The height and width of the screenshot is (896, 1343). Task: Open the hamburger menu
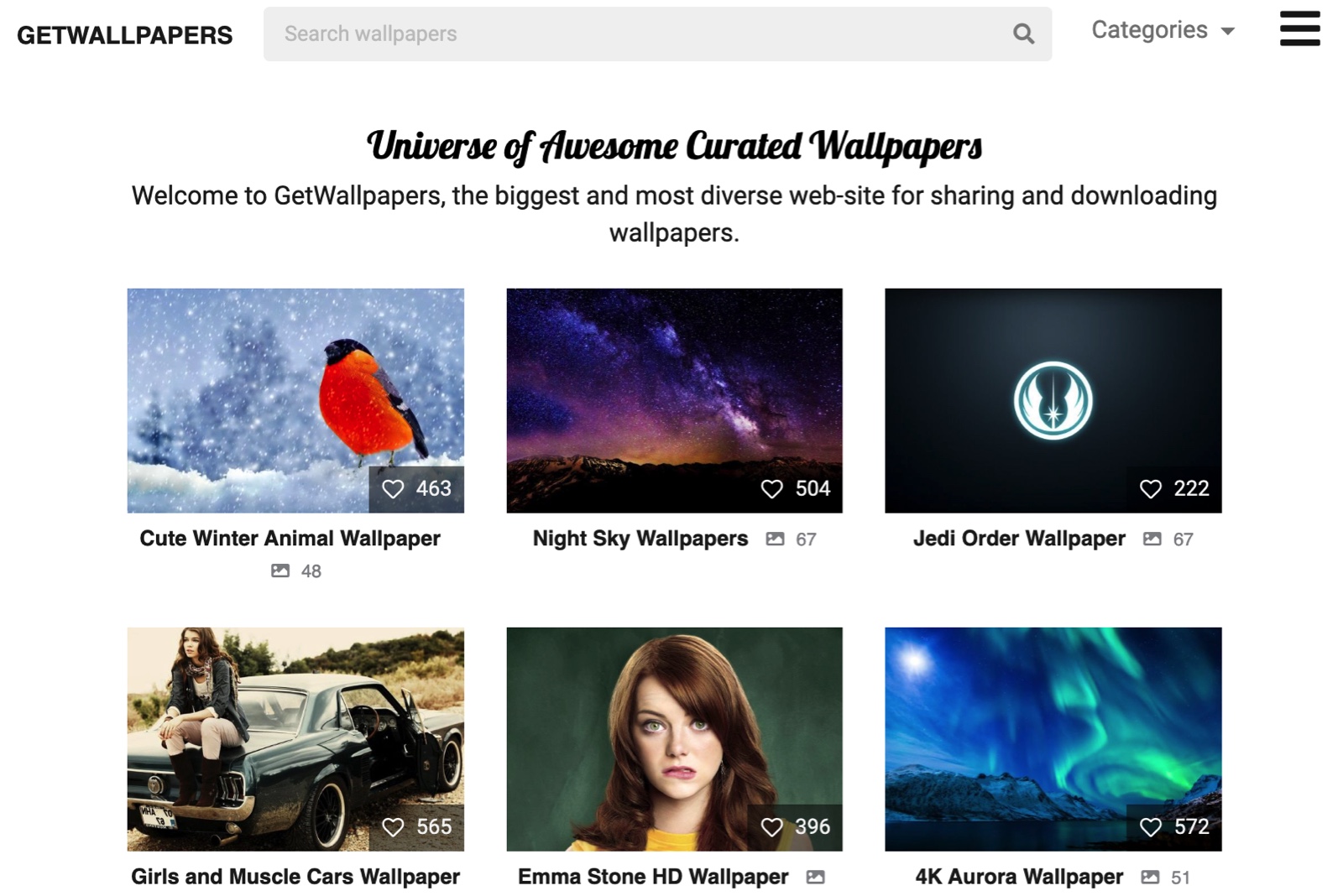click(x=1299, y=29)
